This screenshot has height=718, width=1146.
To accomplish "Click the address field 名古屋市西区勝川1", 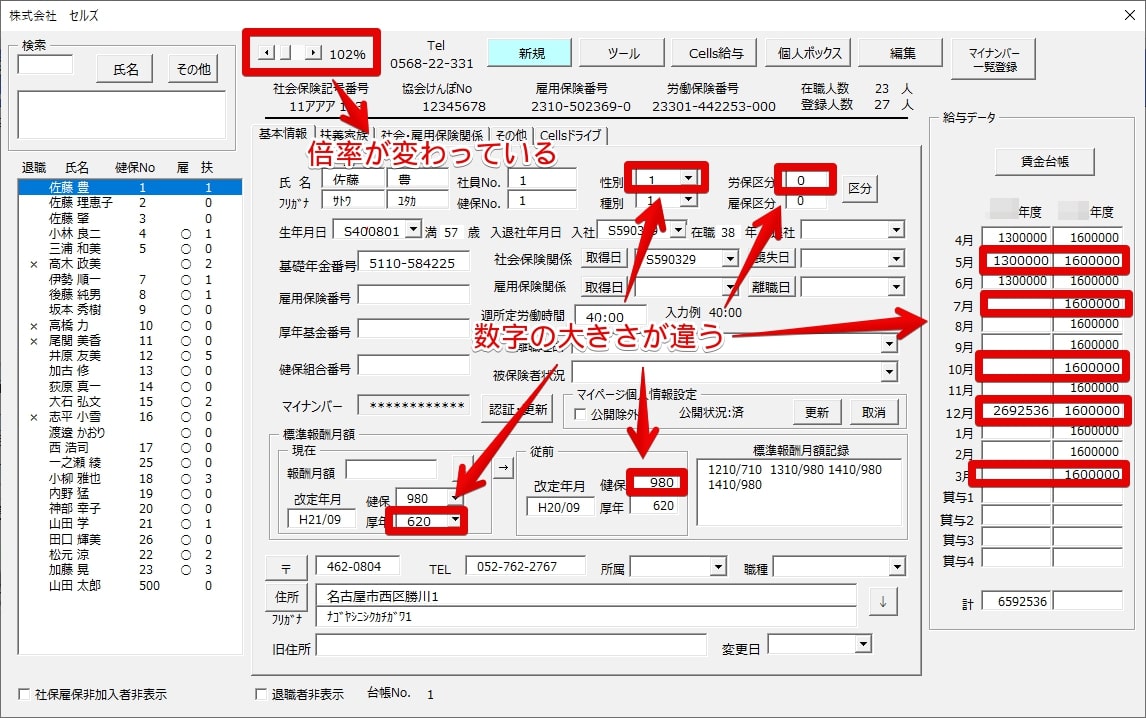I will (586, 596).
